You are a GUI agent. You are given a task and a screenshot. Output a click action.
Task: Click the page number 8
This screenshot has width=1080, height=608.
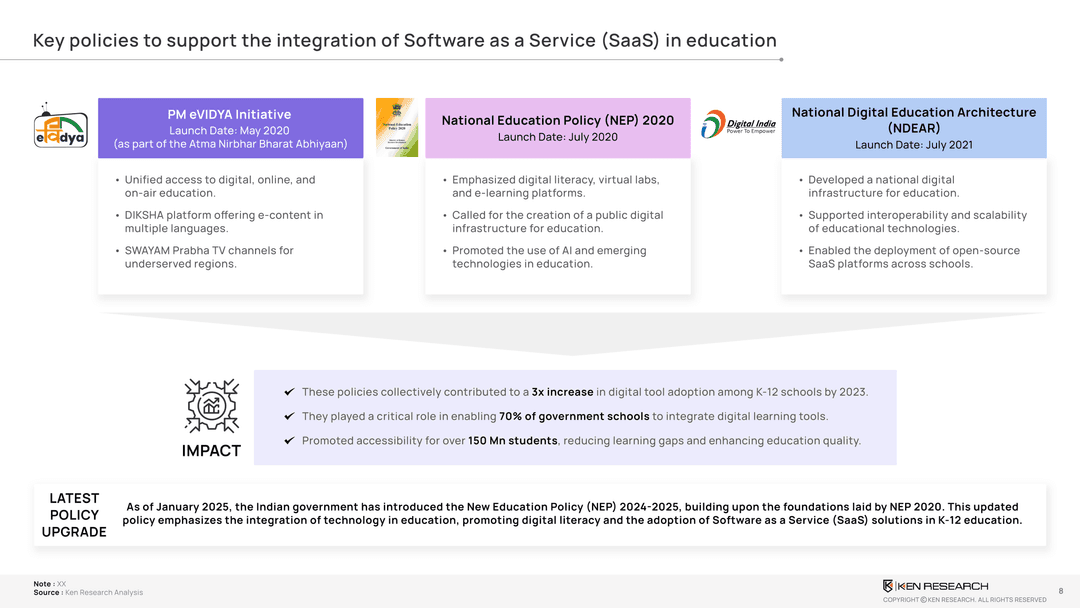(1060, 591)
